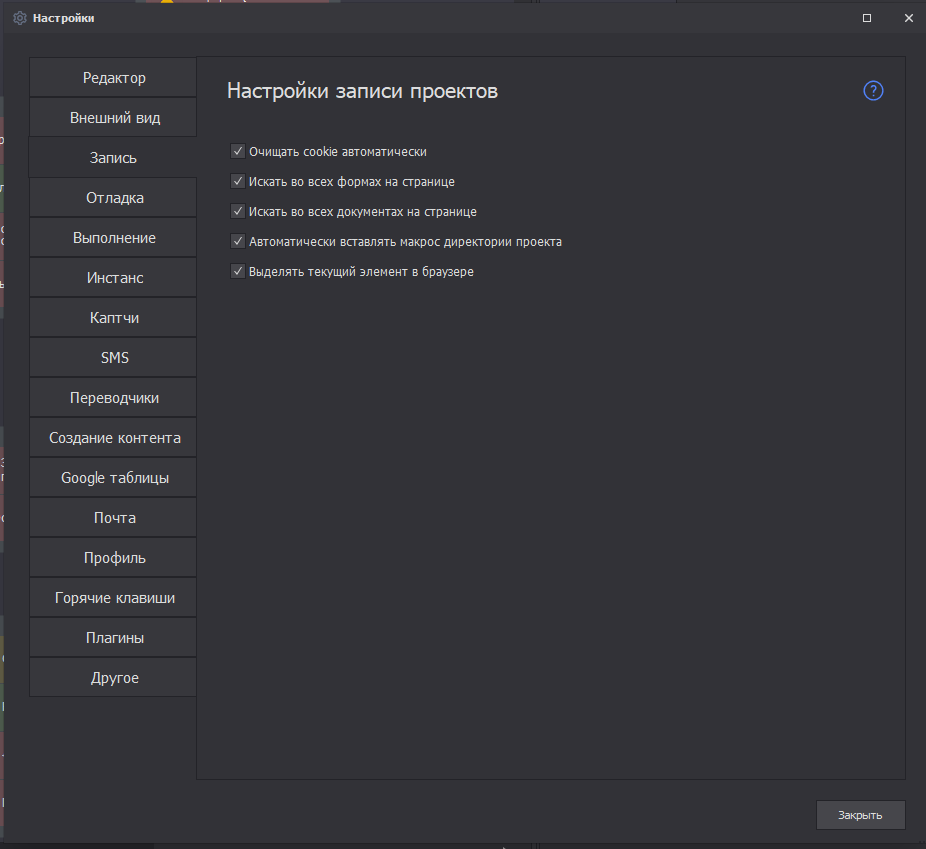Open the Горячие клавиши tab
This screenshot has width=926, height=849.
[x=114, y=598]
